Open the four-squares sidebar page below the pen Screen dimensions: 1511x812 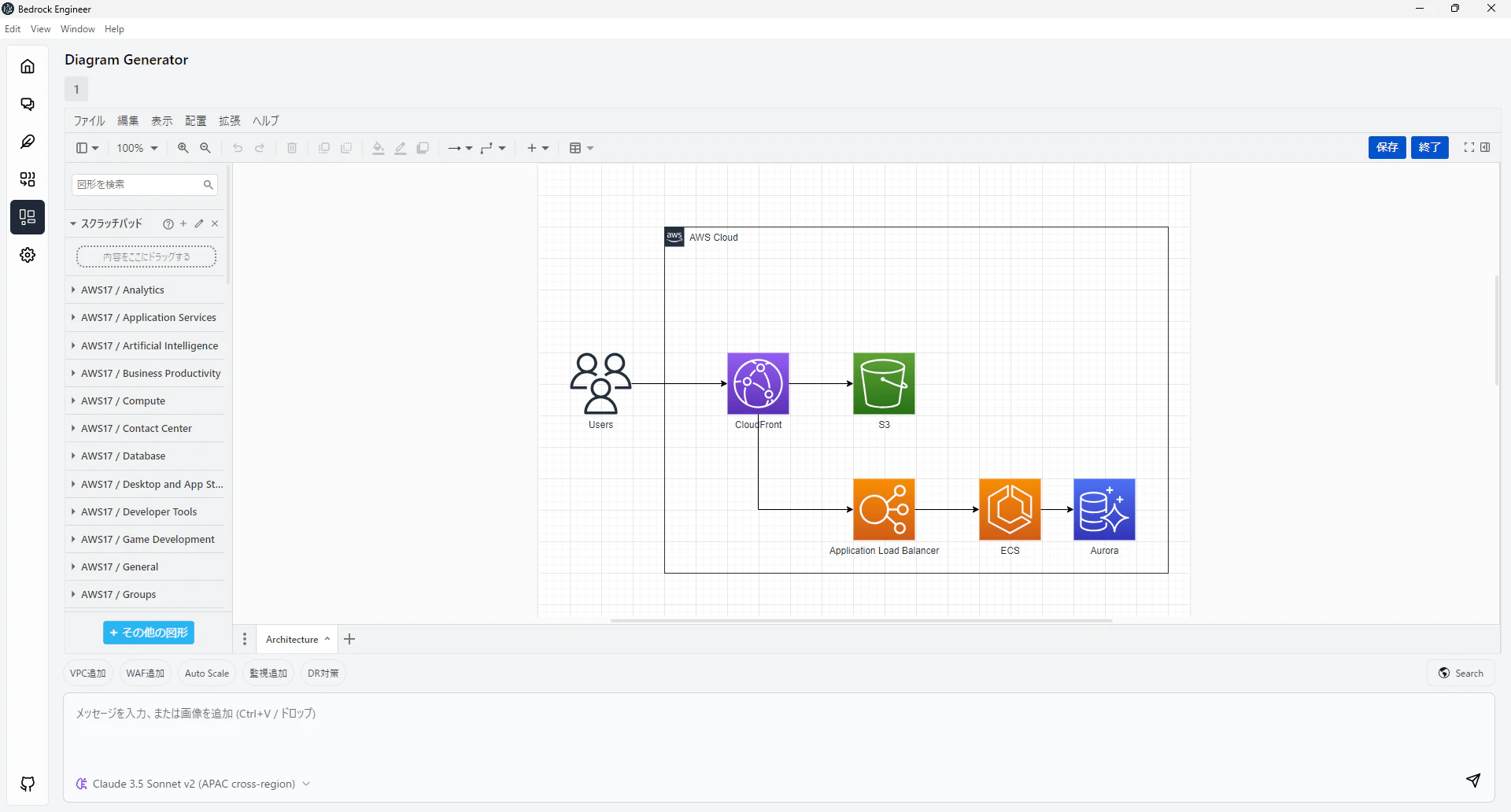28,179
